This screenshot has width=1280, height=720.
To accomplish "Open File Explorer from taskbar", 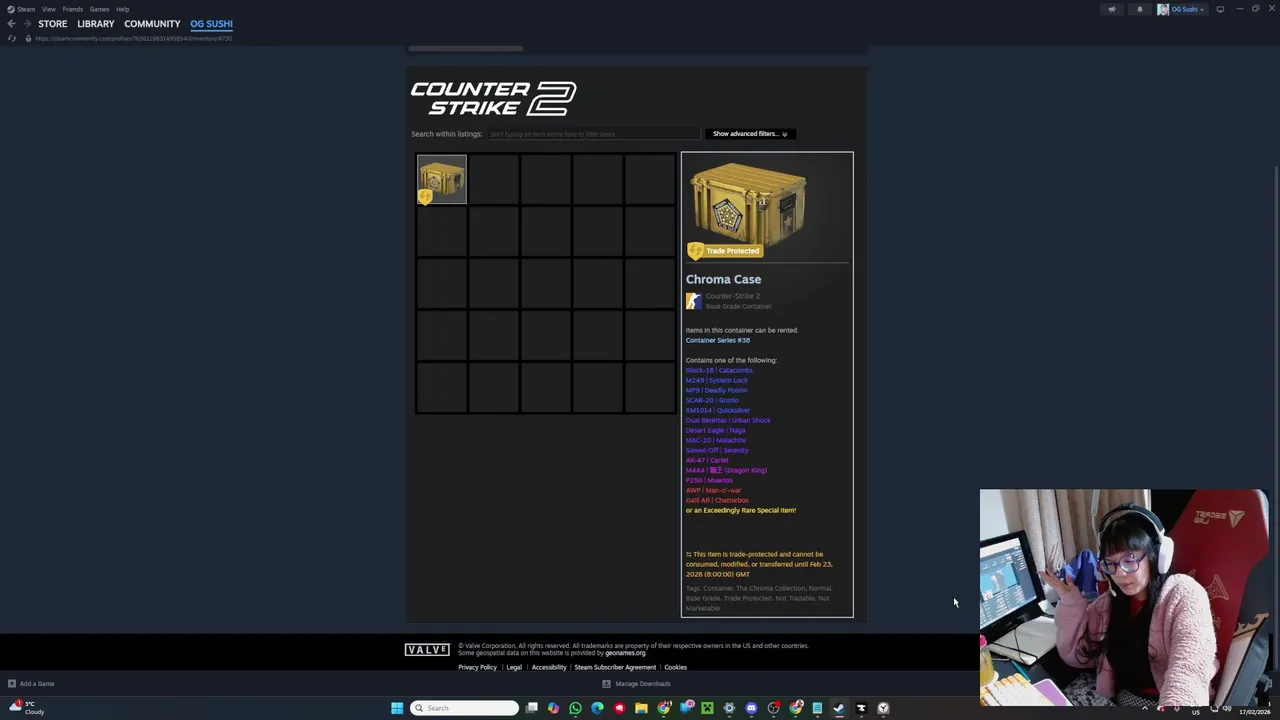I will 641,708.
